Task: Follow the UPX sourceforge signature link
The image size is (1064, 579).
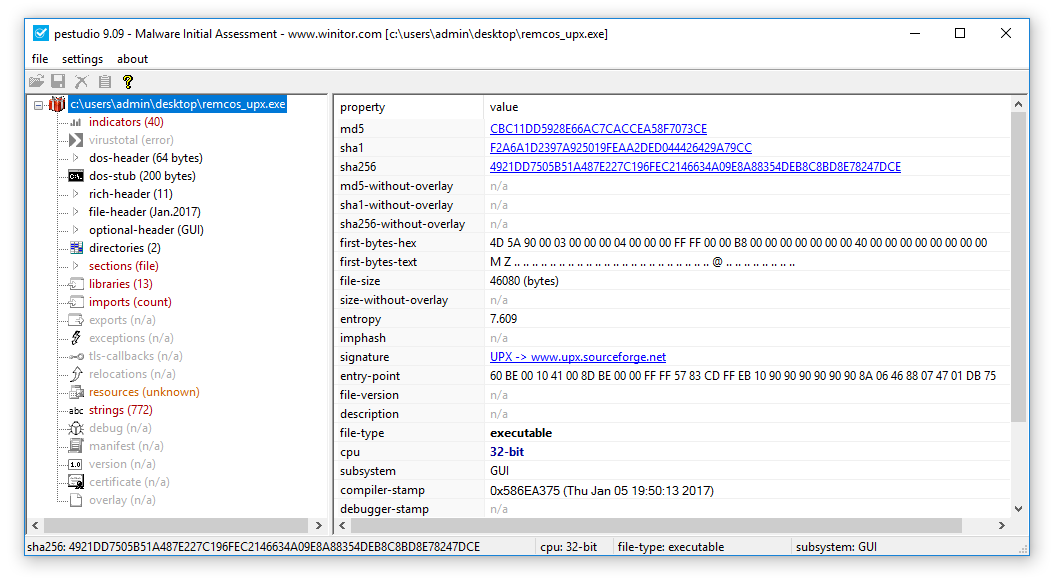Action: point(577,357)
